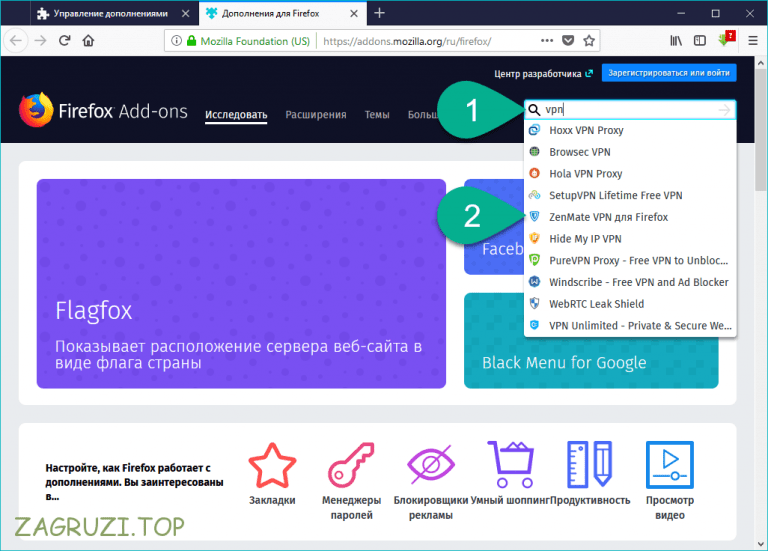Click the scrollbar down arrow

click(x=760, y=544)
